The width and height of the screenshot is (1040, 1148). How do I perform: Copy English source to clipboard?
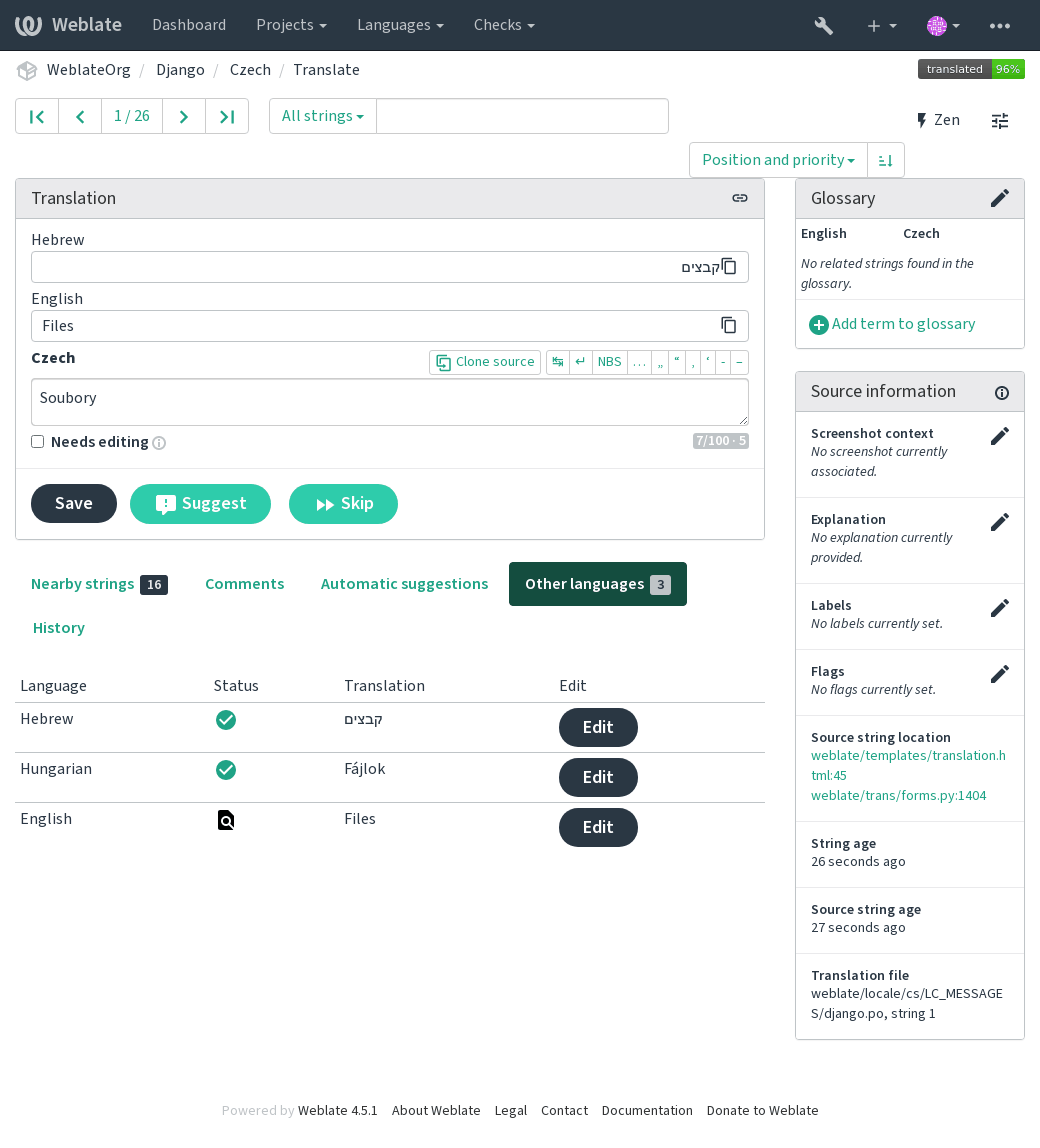pyautogui.click(x=729, y=325)
